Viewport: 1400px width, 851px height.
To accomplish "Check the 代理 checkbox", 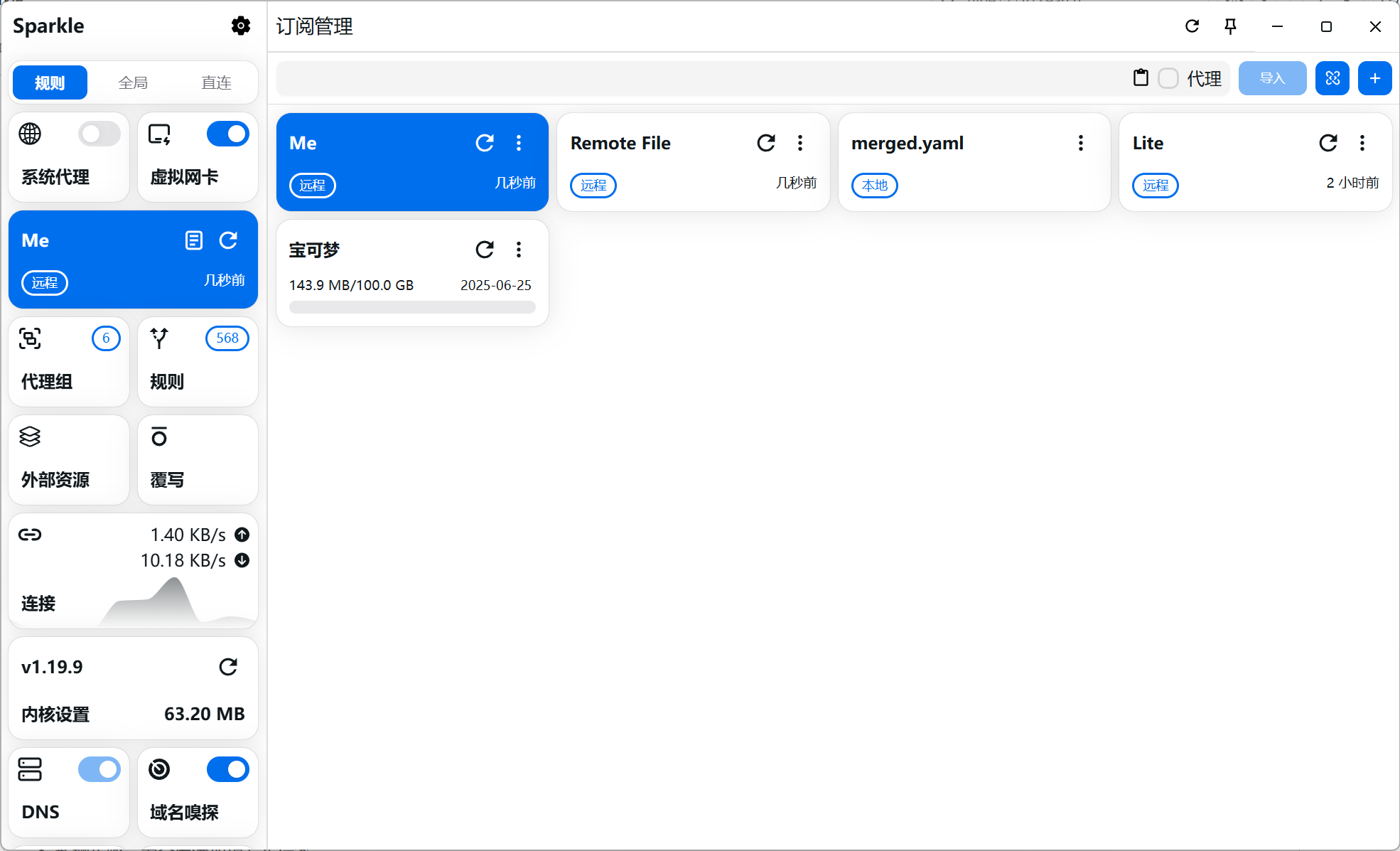I will click(x=1168, y=78).
